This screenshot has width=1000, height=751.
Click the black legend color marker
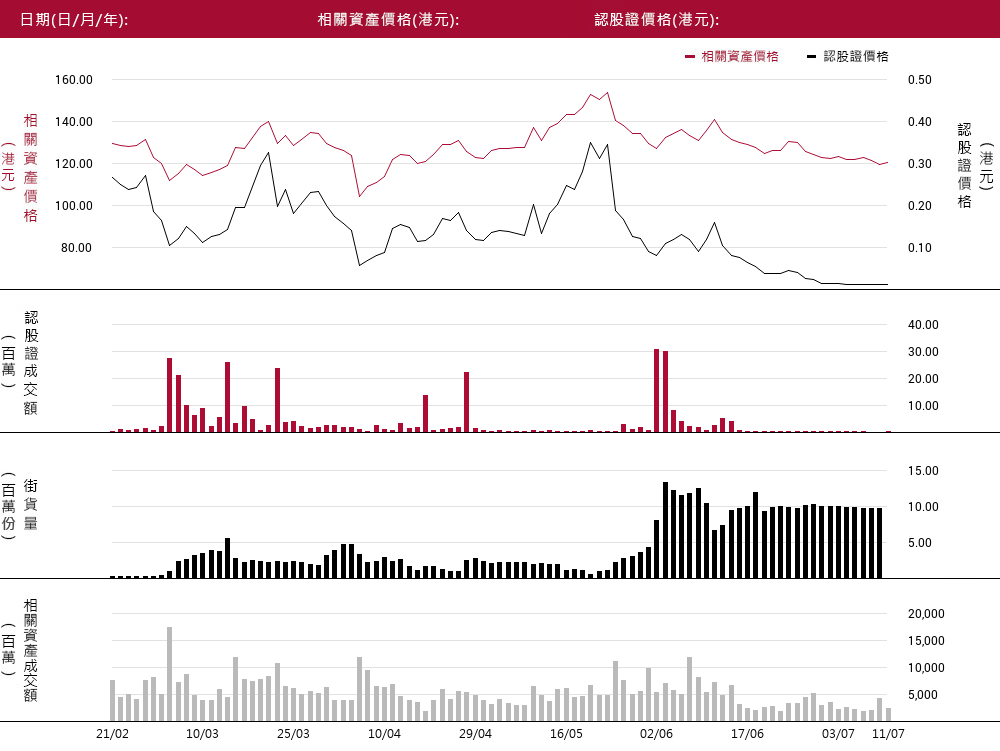(x=811, y=57)
